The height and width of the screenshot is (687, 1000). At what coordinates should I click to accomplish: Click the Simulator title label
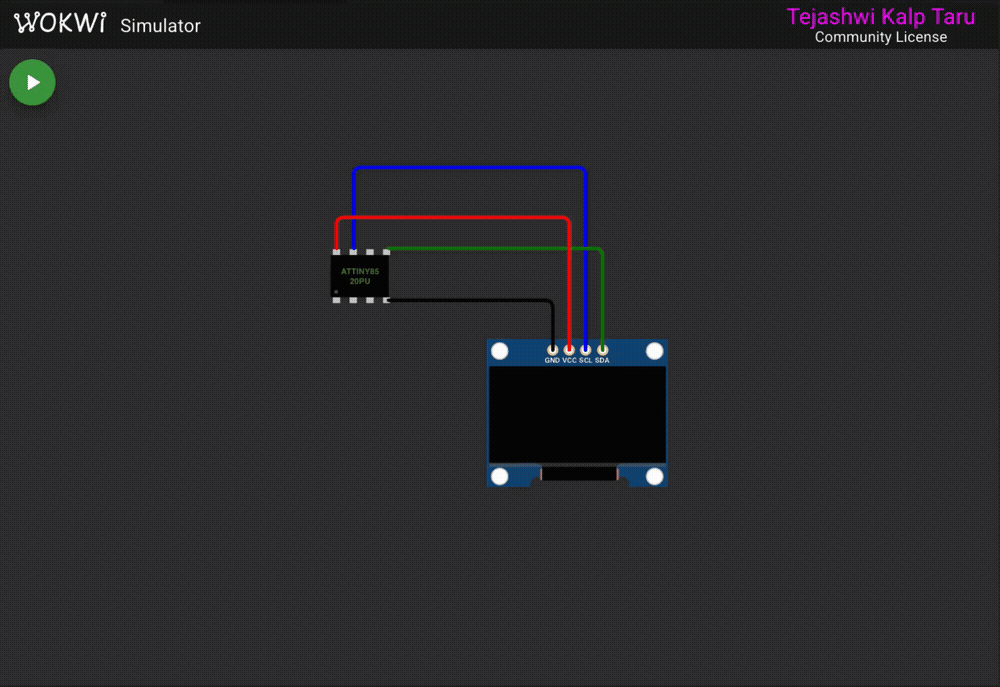[x=160, y=26]
